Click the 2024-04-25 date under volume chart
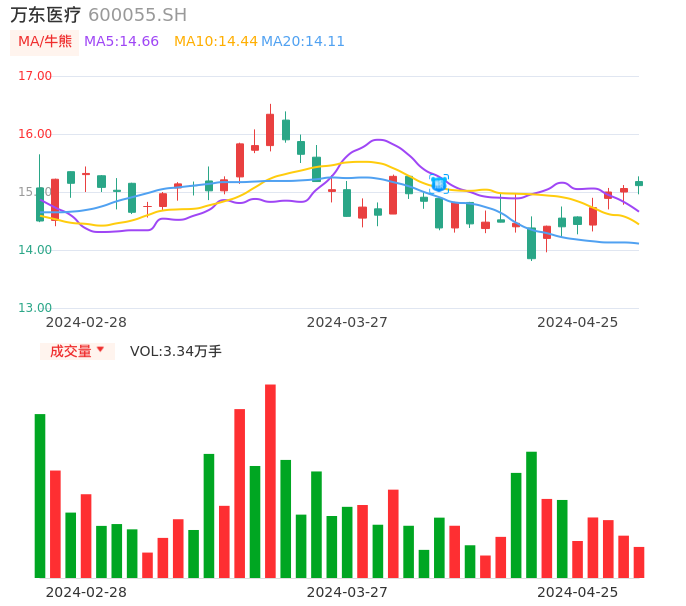This screenshot has height=606, width=686. [x=578, y=592]
